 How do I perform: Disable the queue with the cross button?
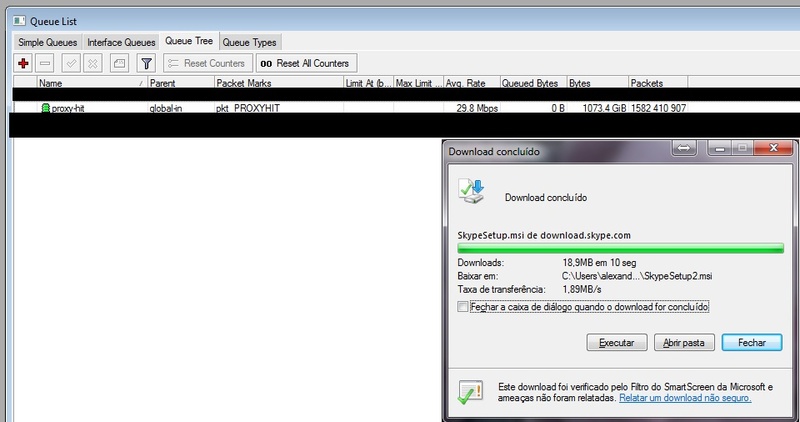click(x=92, y=63)
